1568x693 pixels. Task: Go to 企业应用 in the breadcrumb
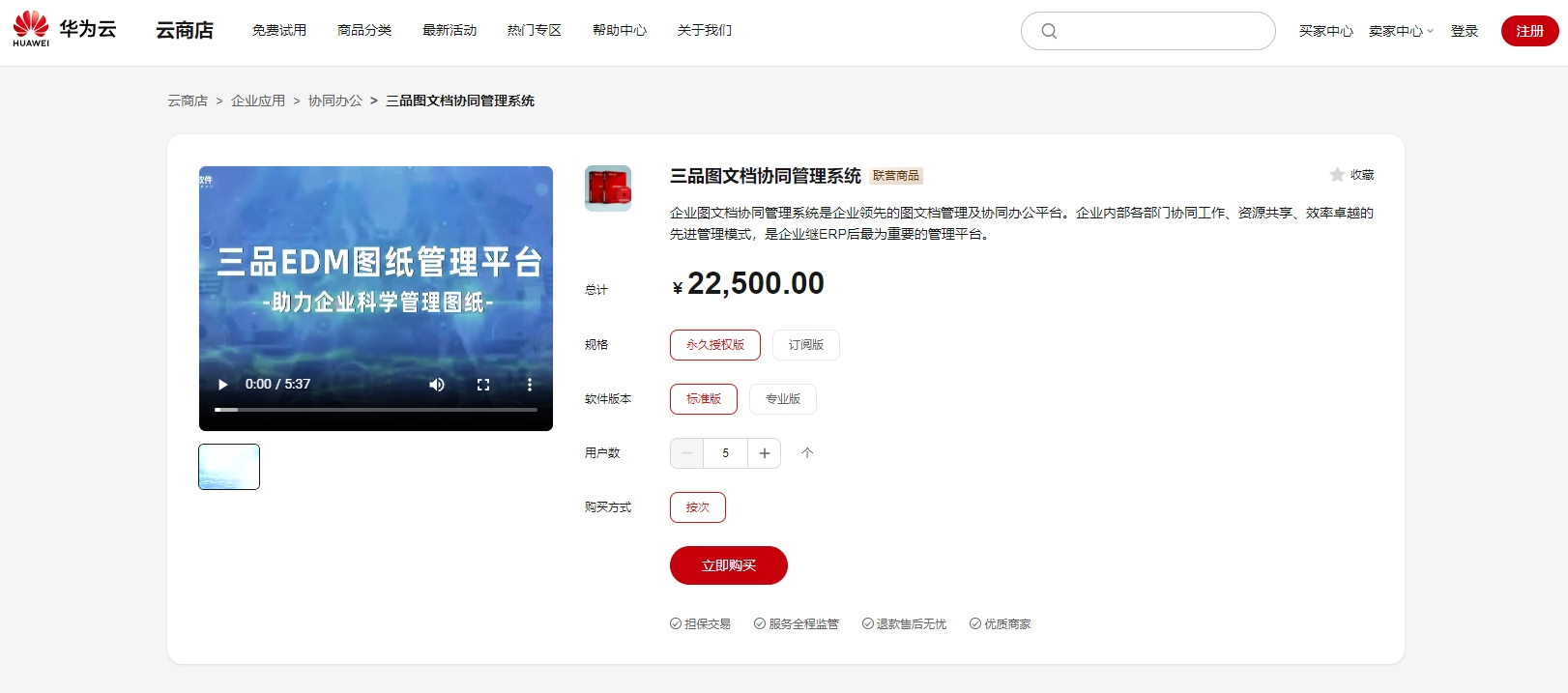pyautogui.click(x=258, y=101)
